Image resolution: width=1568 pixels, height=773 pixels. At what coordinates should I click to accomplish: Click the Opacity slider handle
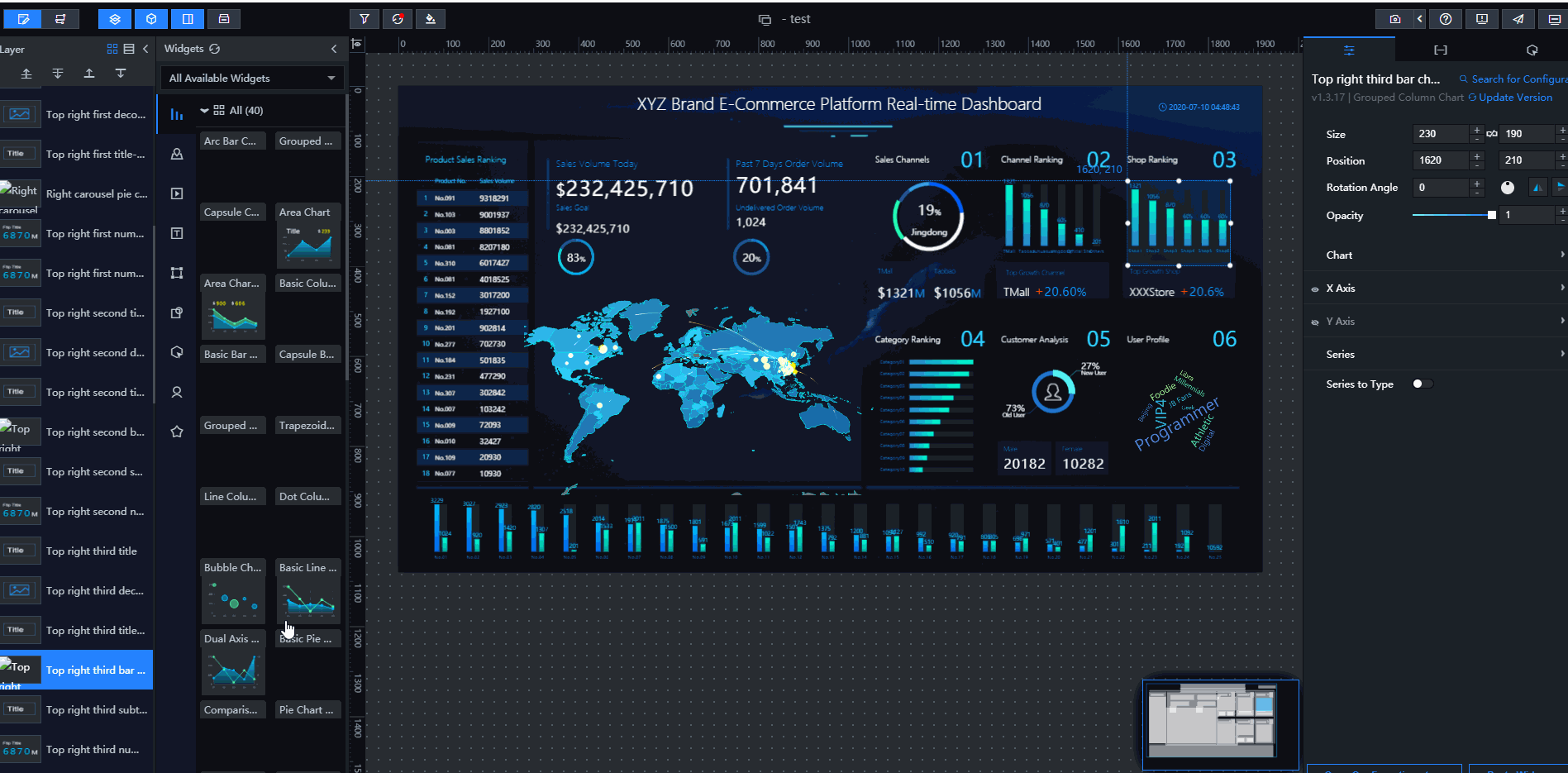coord(1491,215)
